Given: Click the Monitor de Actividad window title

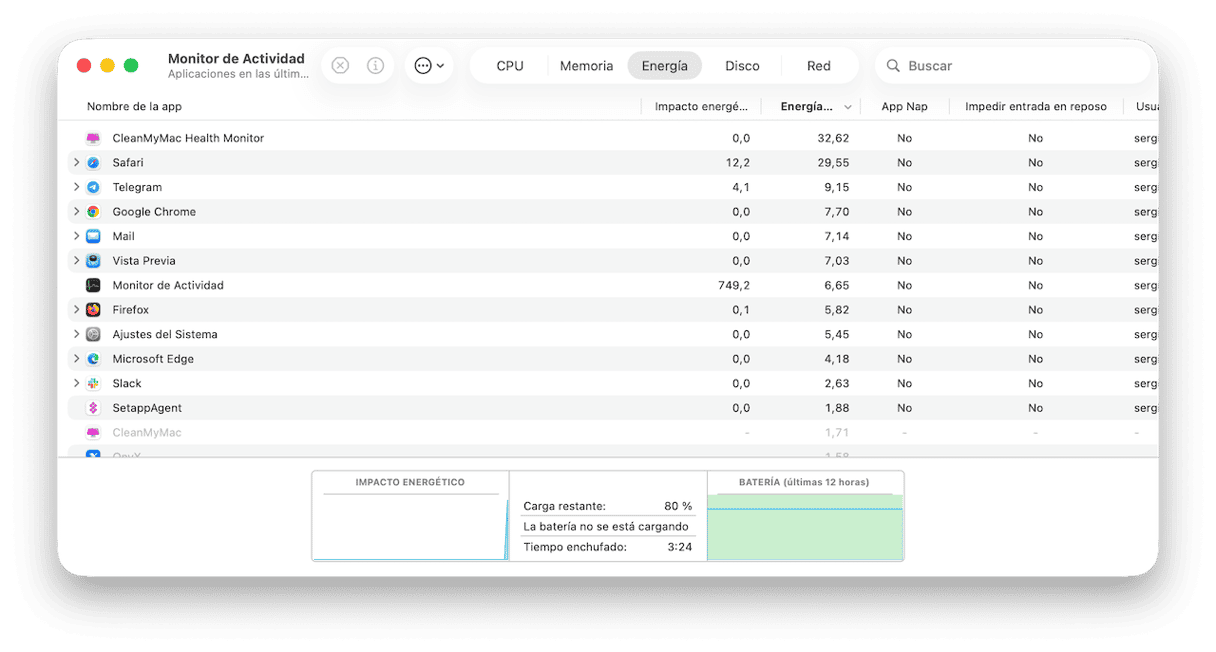Looking at the screenshot, I should [236, 59].
